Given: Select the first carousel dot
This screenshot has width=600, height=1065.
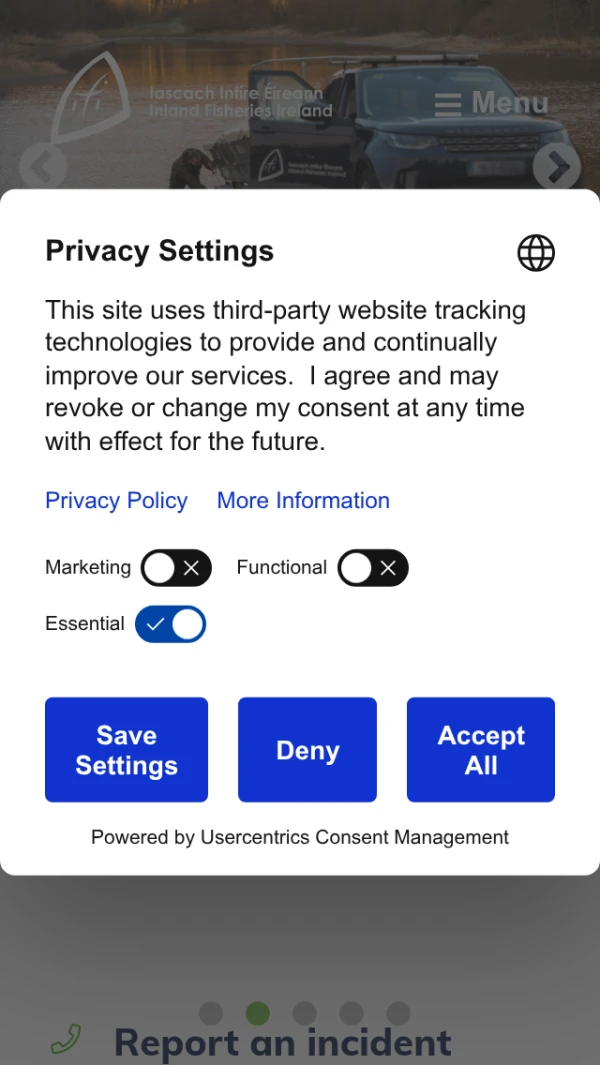Looking at the screenshot, I should (x=211, y=1013).
